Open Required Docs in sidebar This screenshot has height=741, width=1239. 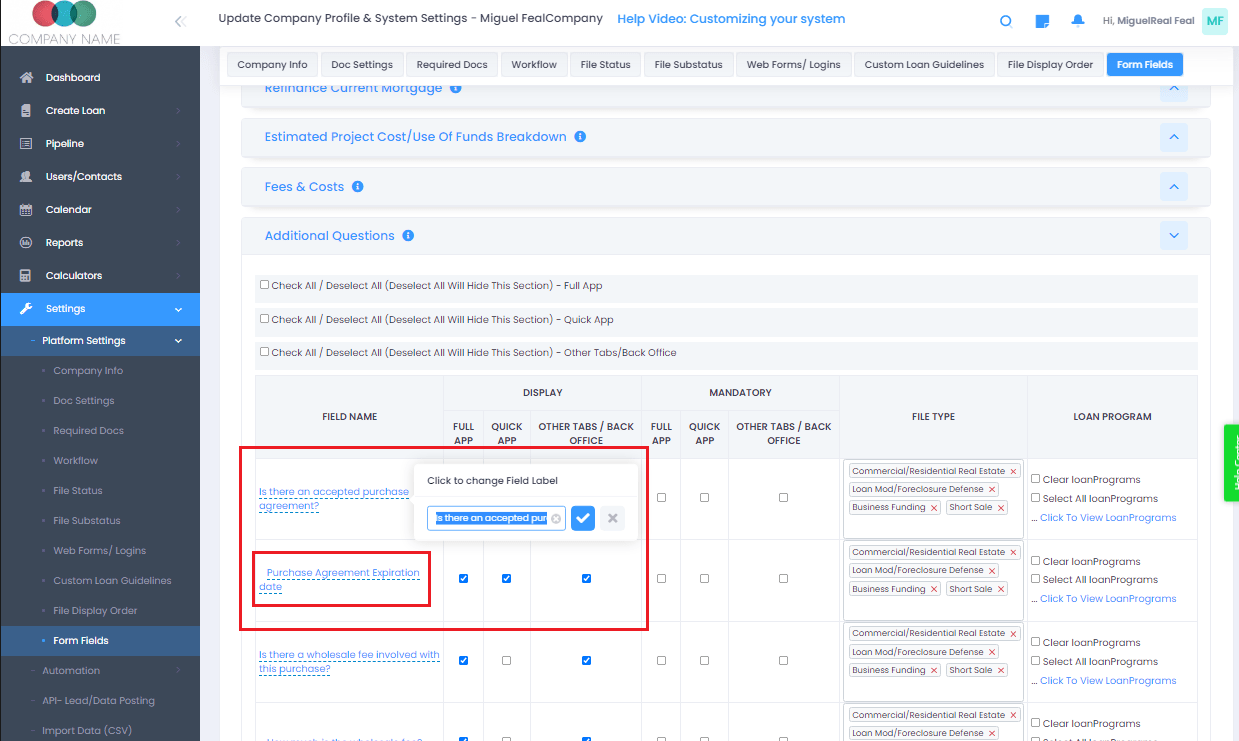tap(88, 431)
